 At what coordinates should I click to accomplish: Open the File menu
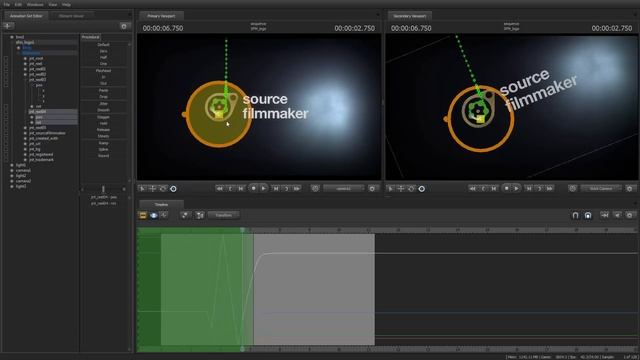point(7,4)
